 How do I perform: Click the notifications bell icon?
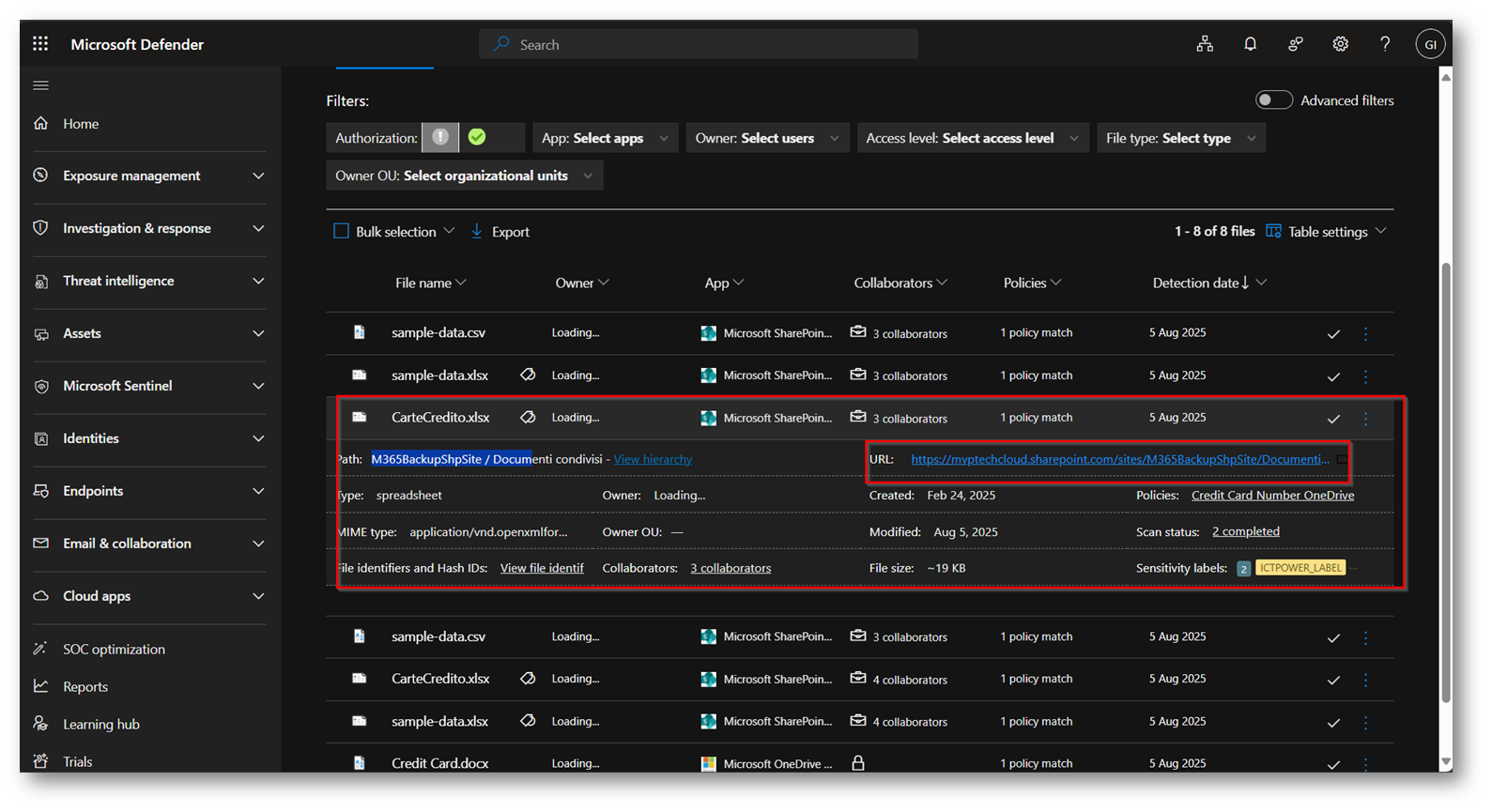click(1250, 44)
